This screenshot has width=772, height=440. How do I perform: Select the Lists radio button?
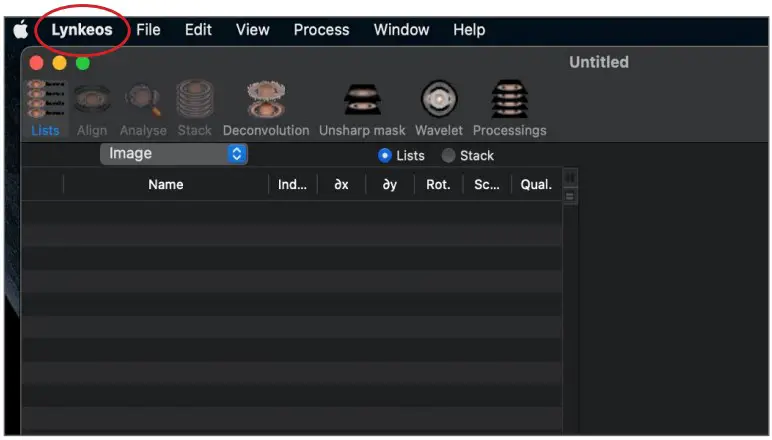pyautogui.click(x=385, y=156)
